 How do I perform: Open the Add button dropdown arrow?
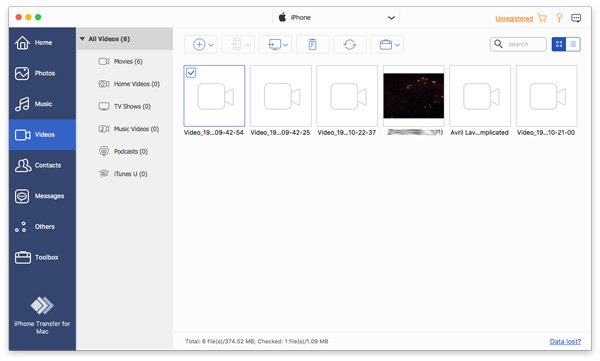[x=211, y=45]
